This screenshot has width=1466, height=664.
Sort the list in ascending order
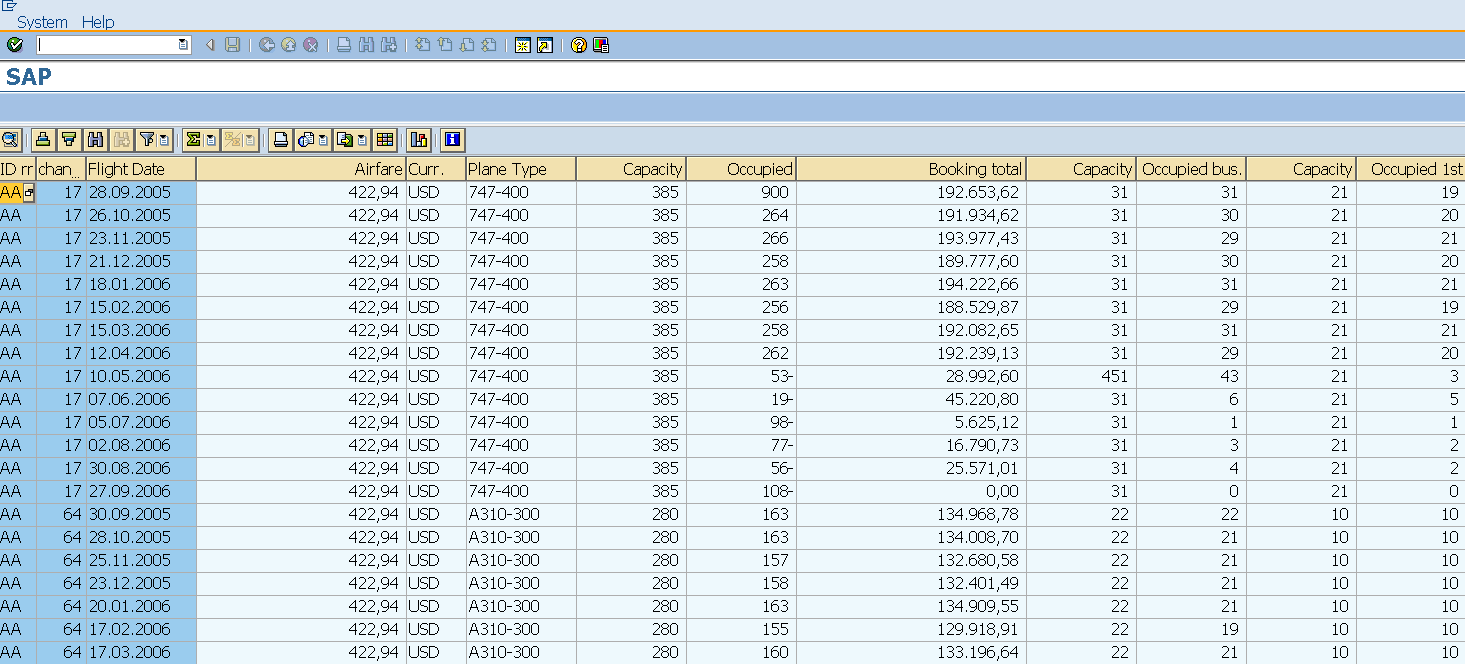(x=42, y=140)
